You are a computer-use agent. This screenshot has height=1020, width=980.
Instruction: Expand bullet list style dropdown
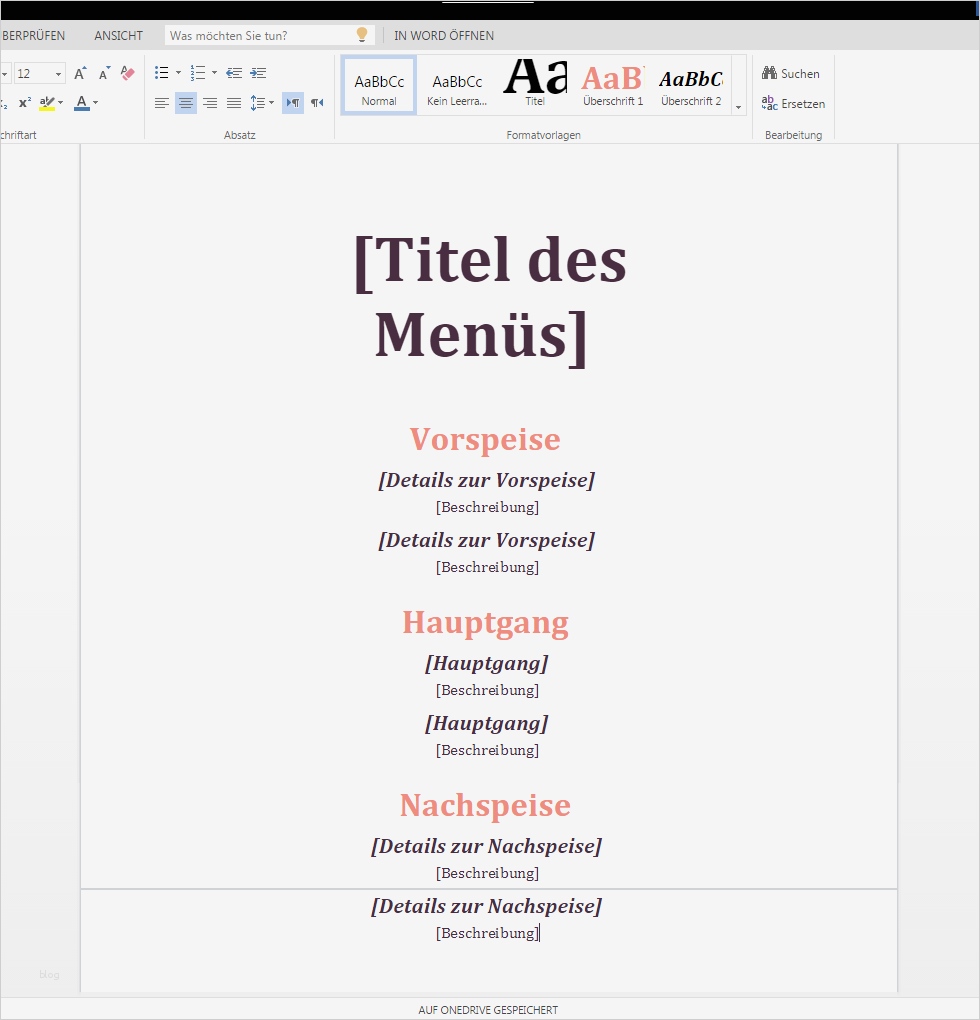pyautogui.click(x=179, y=73)
